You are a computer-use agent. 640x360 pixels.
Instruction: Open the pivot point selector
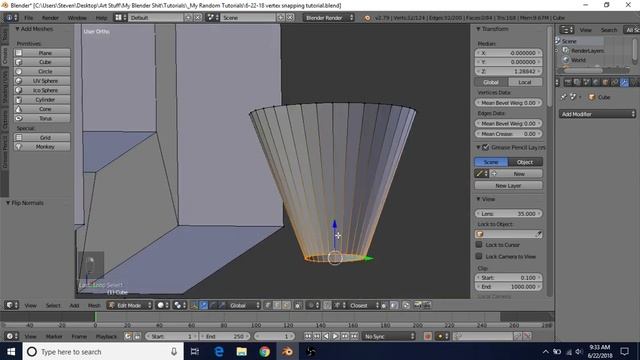[x=179, y=305]
